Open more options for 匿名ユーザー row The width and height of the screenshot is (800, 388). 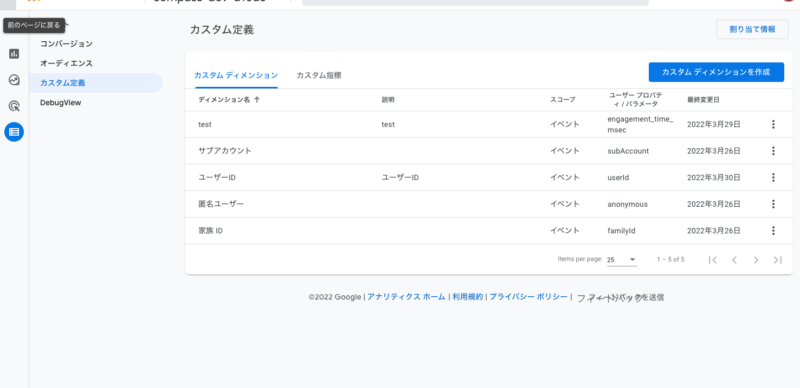point(773,204)
